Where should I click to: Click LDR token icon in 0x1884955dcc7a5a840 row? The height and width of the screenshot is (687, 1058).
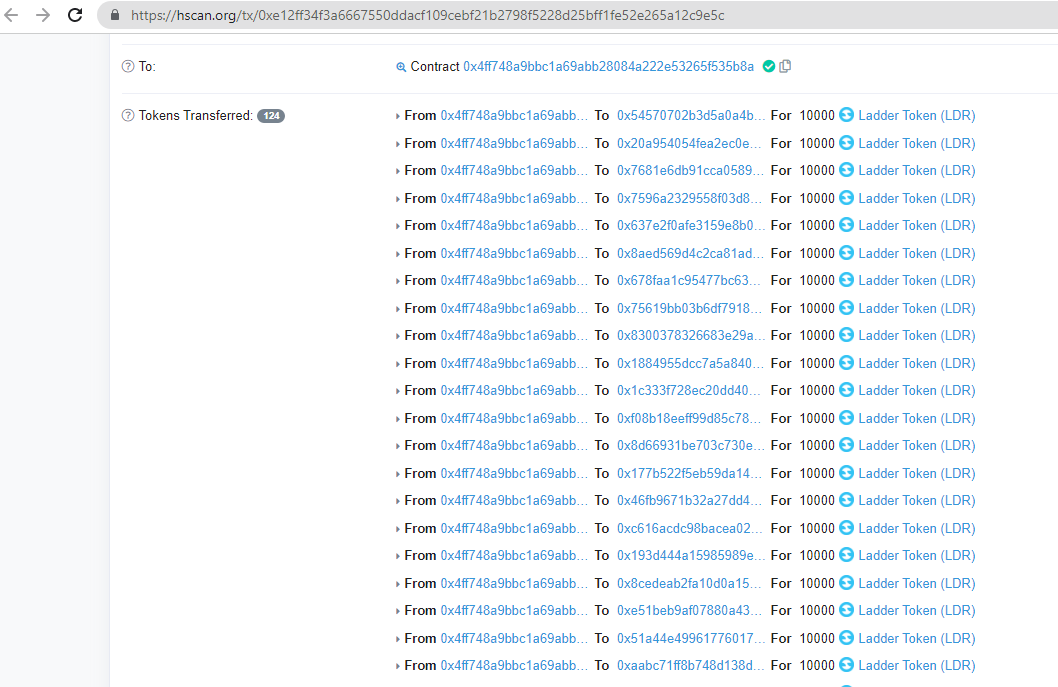pos(846,362)
